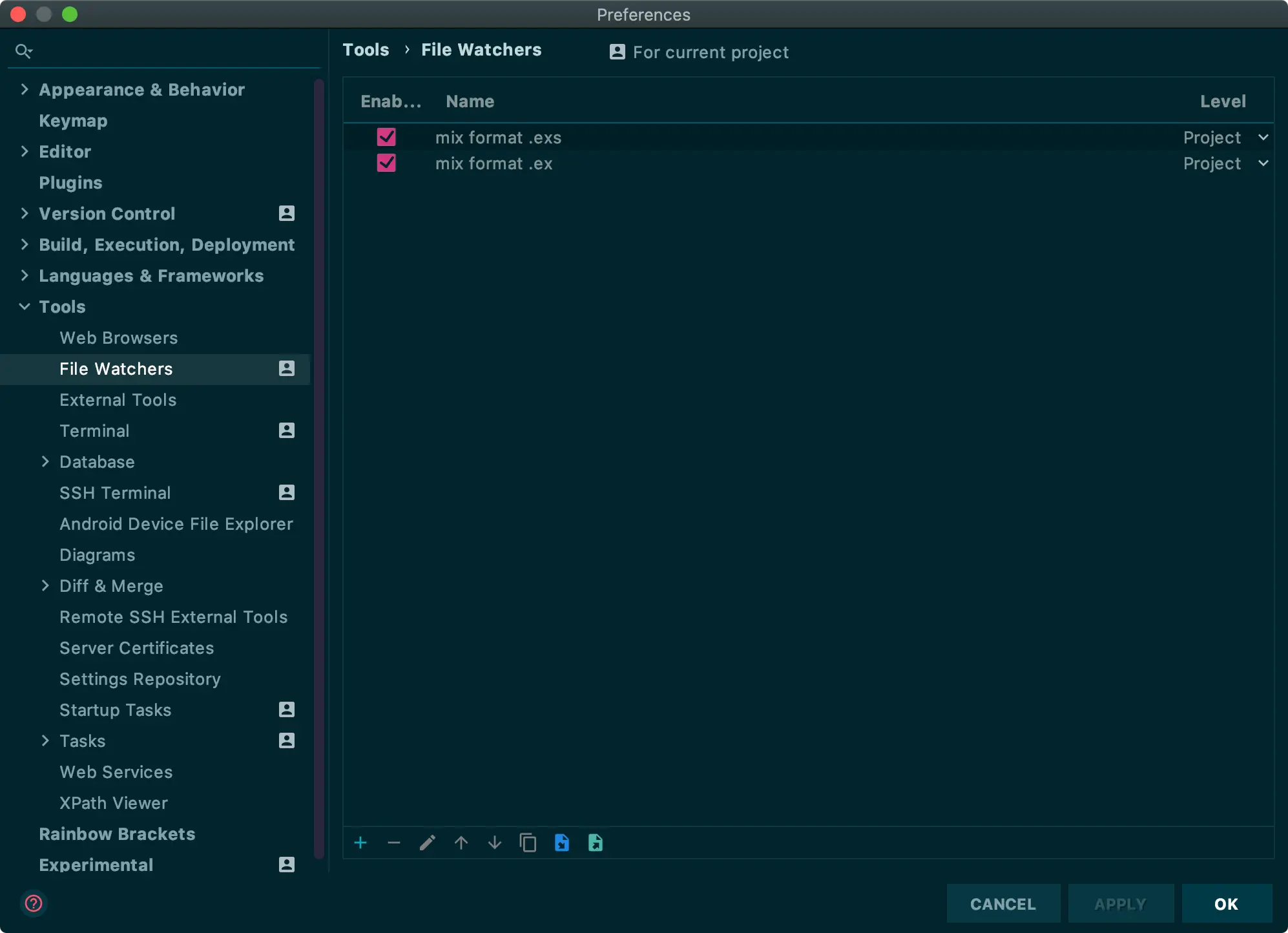The image size is (1288, 933).
Task: Open the Terminal settings page
Action: pos(94,430)
